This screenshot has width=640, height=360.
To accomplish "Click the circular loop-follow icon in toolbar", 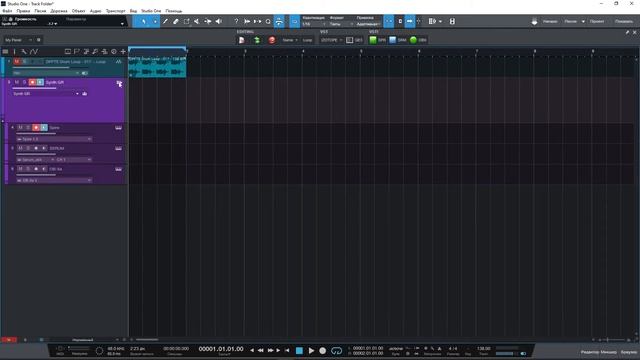I will tap(268, 21).
